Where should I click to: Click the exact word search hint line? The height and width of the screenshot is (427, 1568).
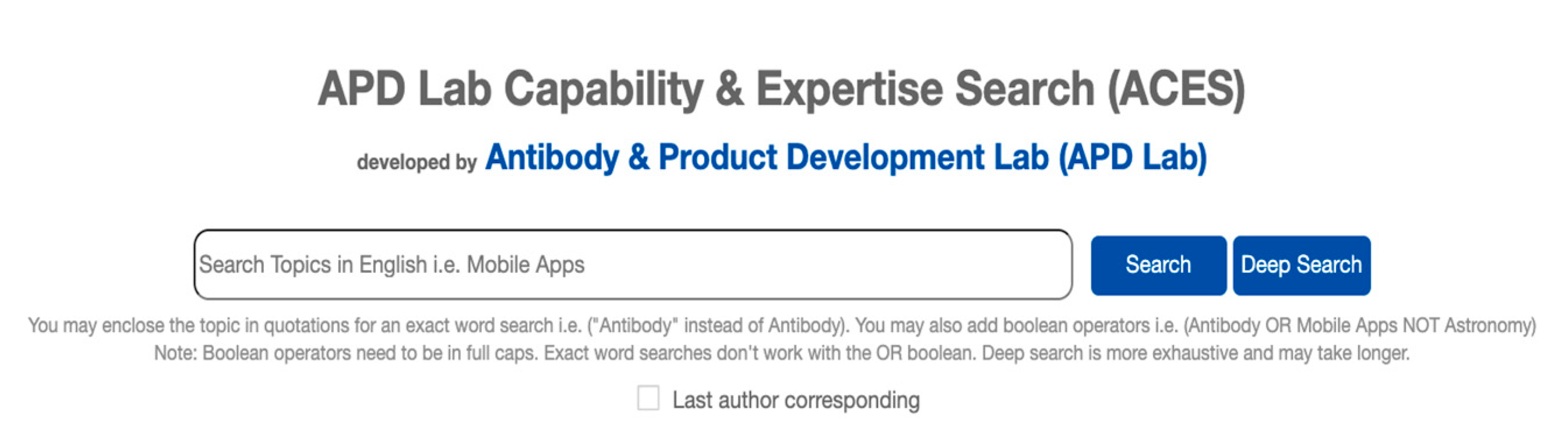(782, 326)
